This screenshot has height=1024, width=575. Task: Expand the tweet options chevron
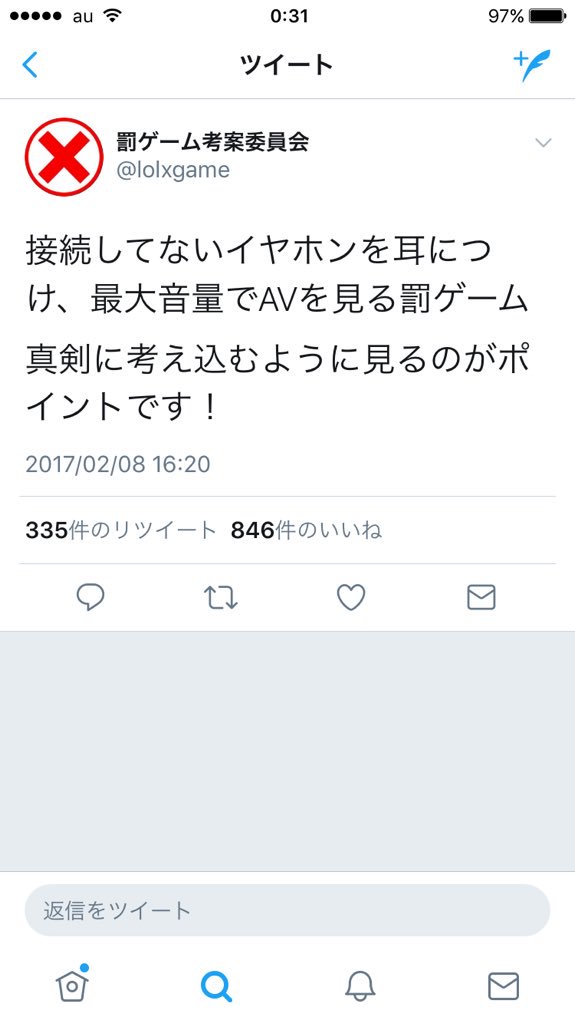(x=543, y=143)
